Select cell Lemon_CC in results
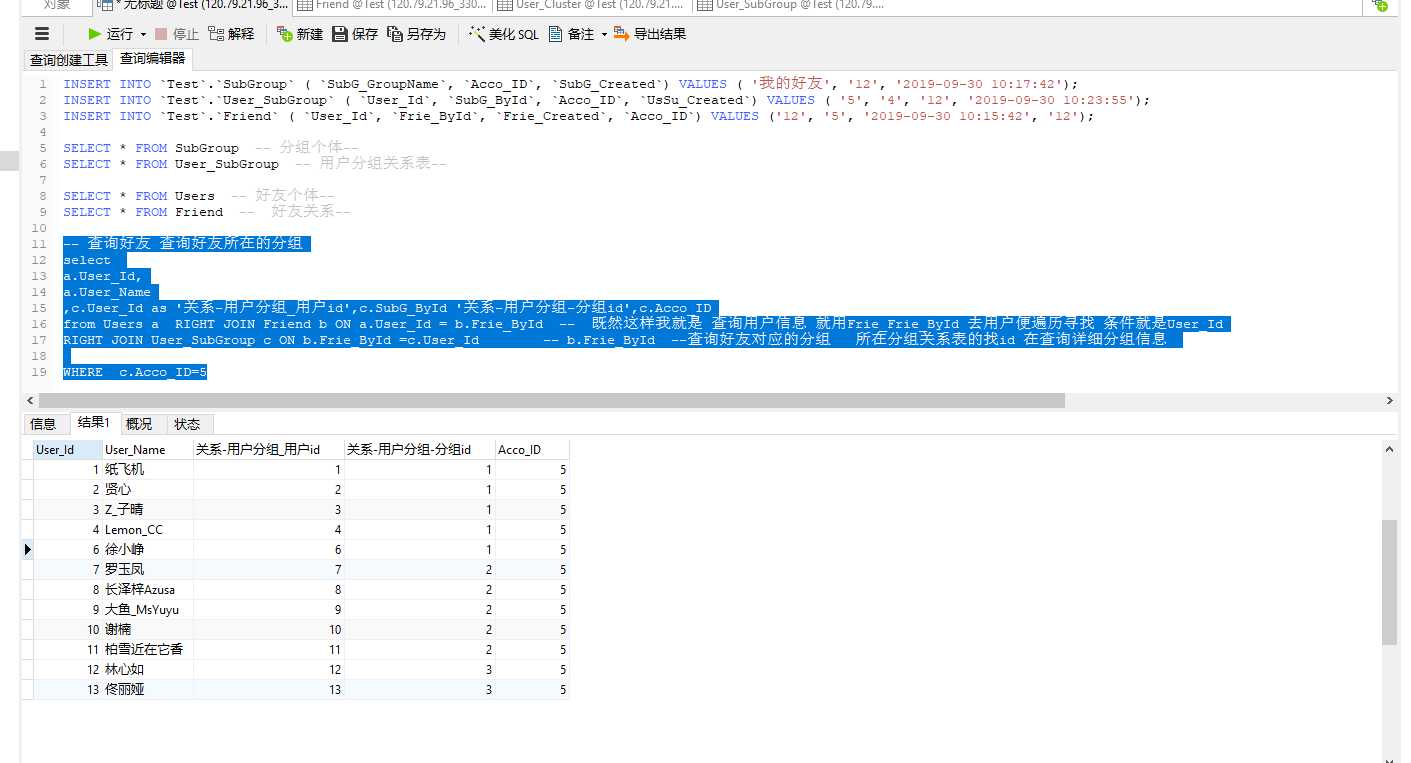 tap(147, 530)
